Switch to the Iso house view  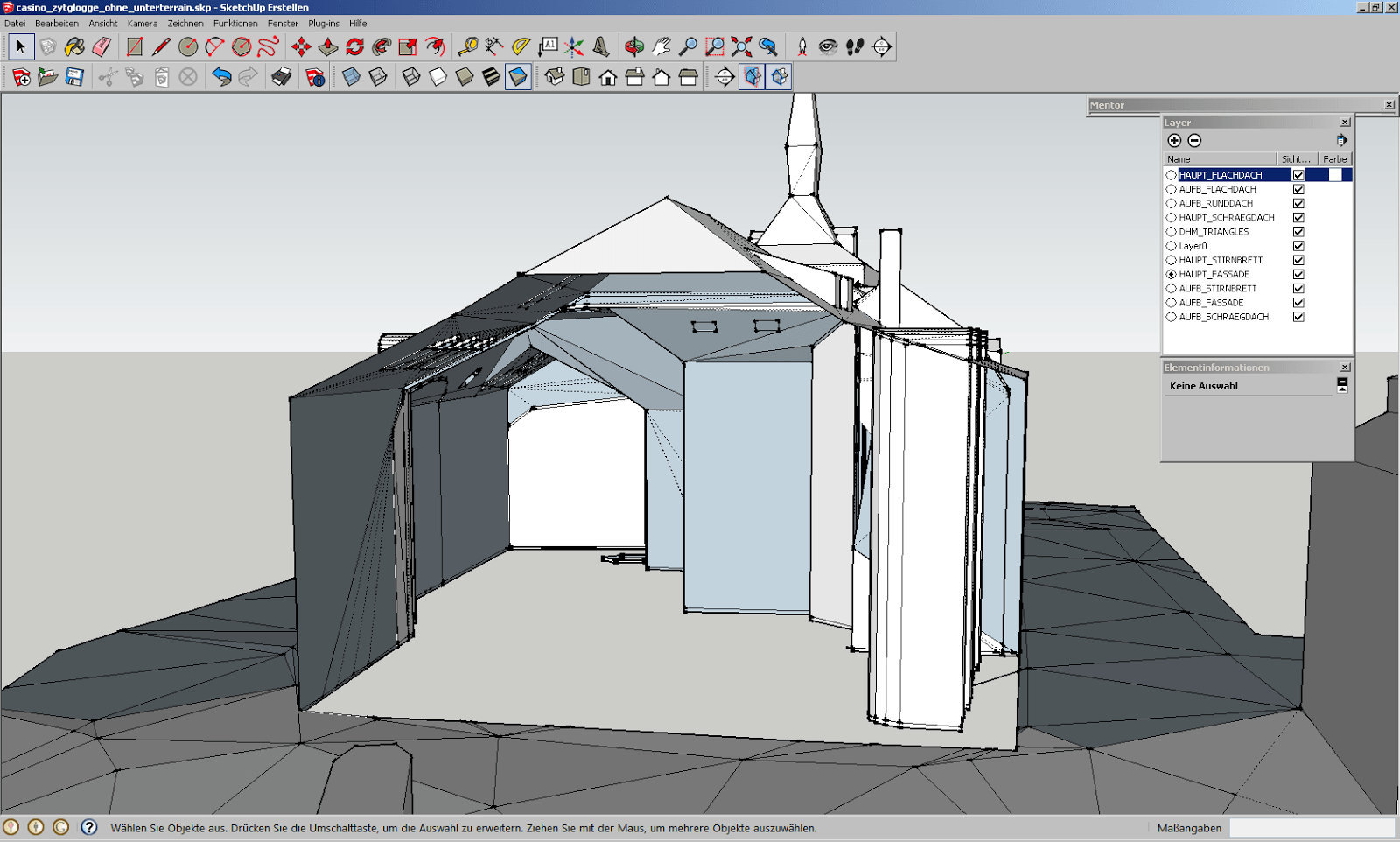coord(555,77)
